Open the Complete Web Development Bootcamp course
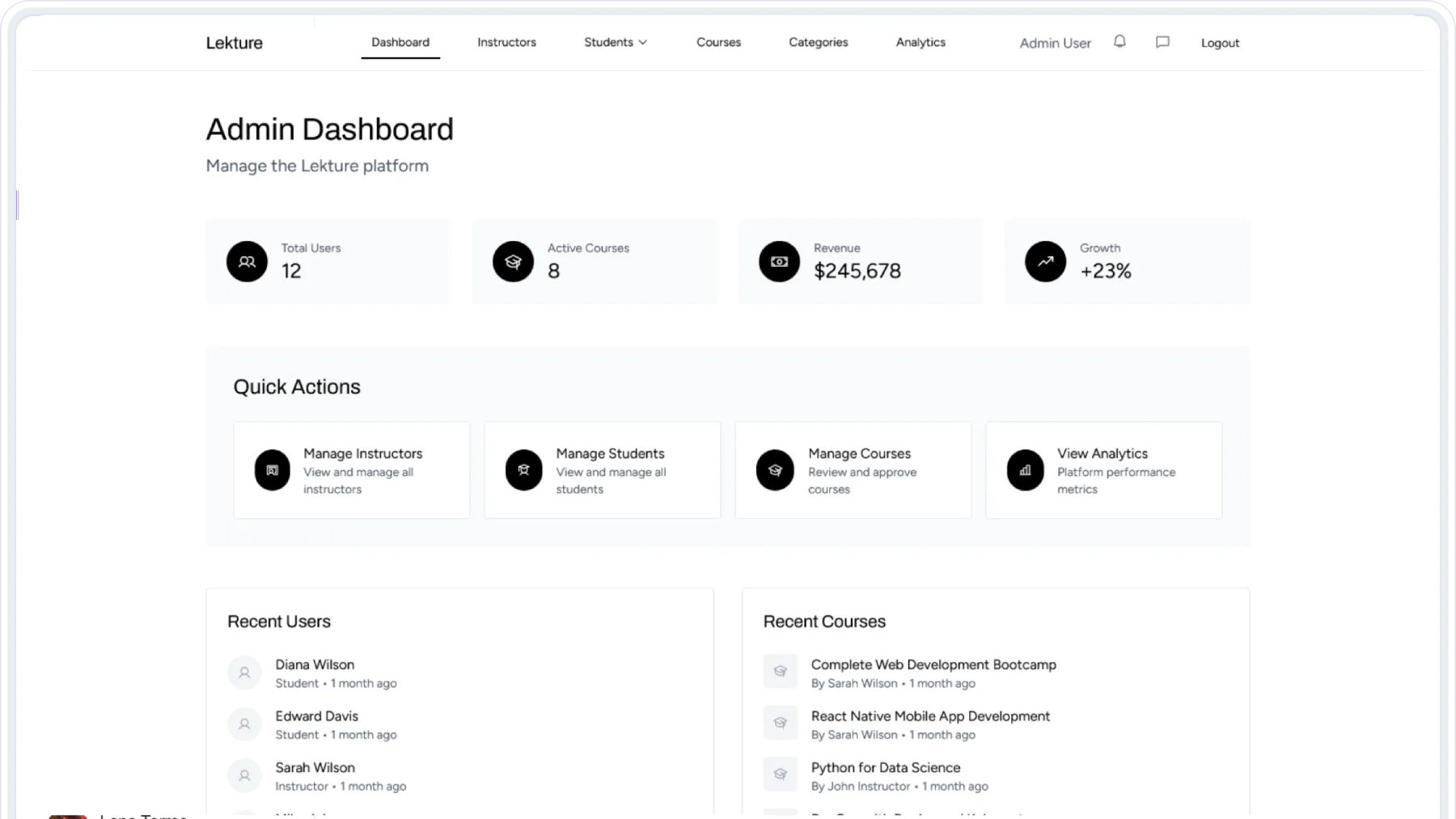Screen dimensions: 1456x819 pos(933,665)
